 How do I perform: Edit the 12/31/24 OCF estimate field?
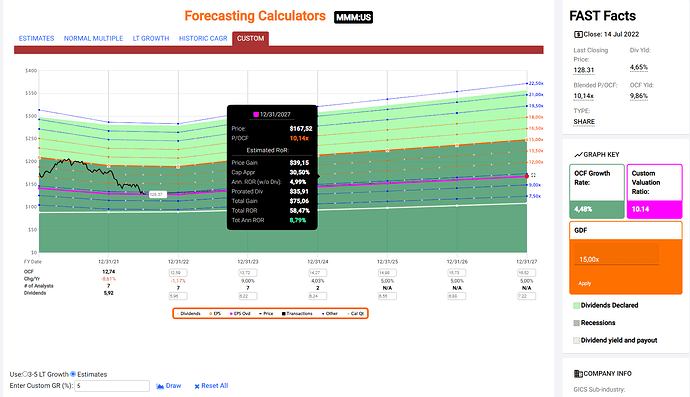(x=317, y=273)
